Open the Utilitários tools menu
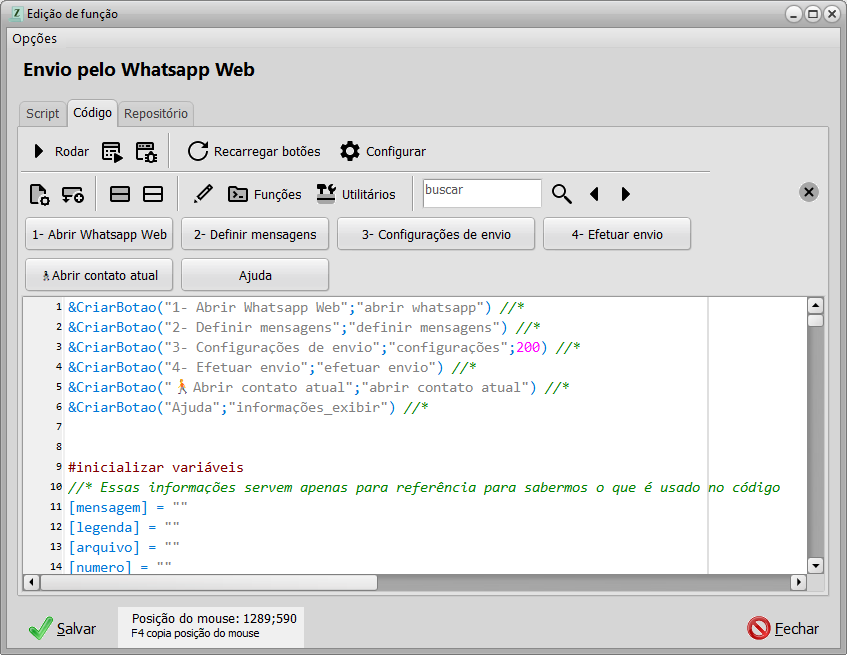Screen dimensions: 847x655 click(356, 194)
